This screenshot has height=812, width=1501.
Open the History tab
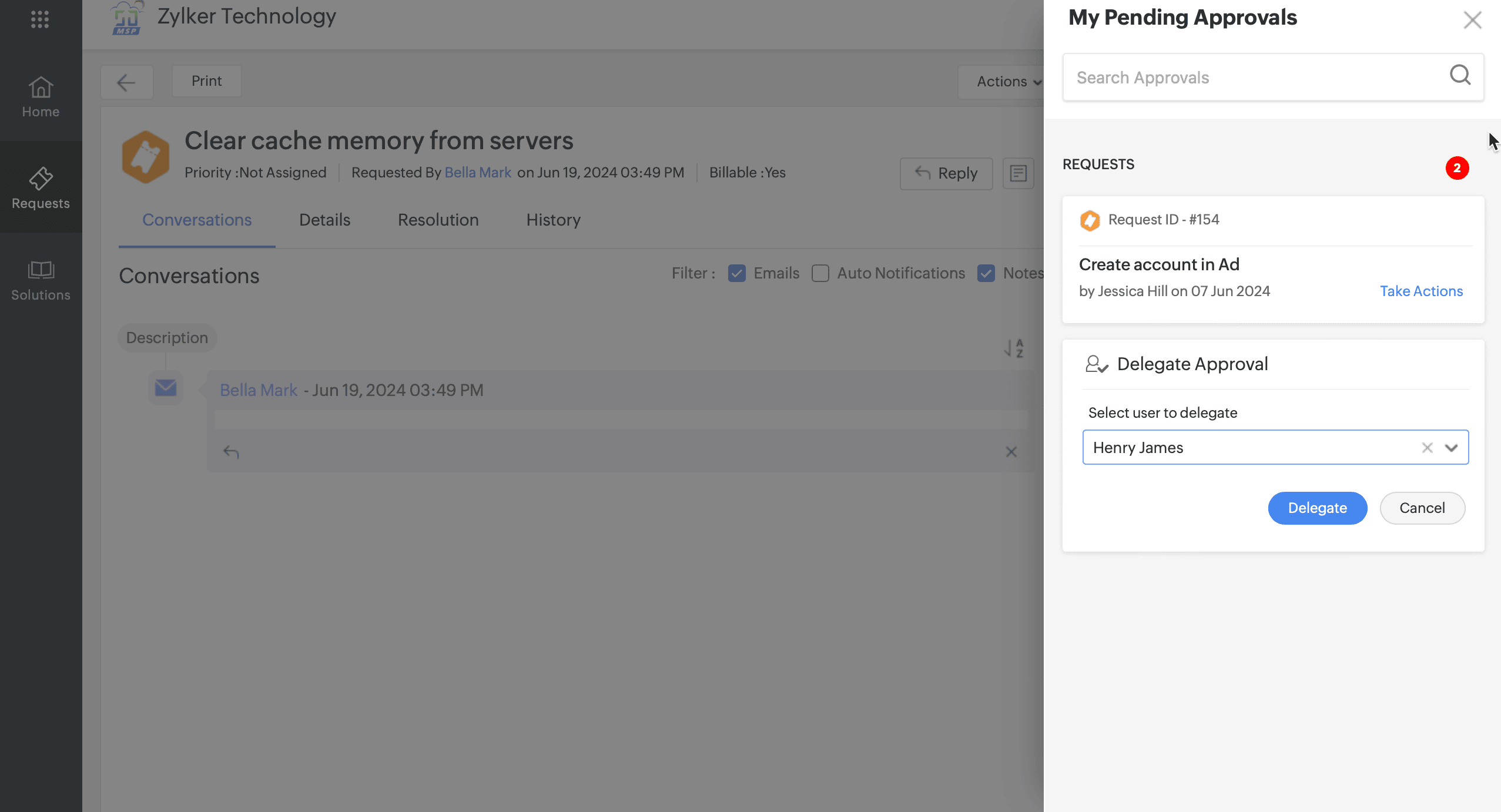(553, 220)
